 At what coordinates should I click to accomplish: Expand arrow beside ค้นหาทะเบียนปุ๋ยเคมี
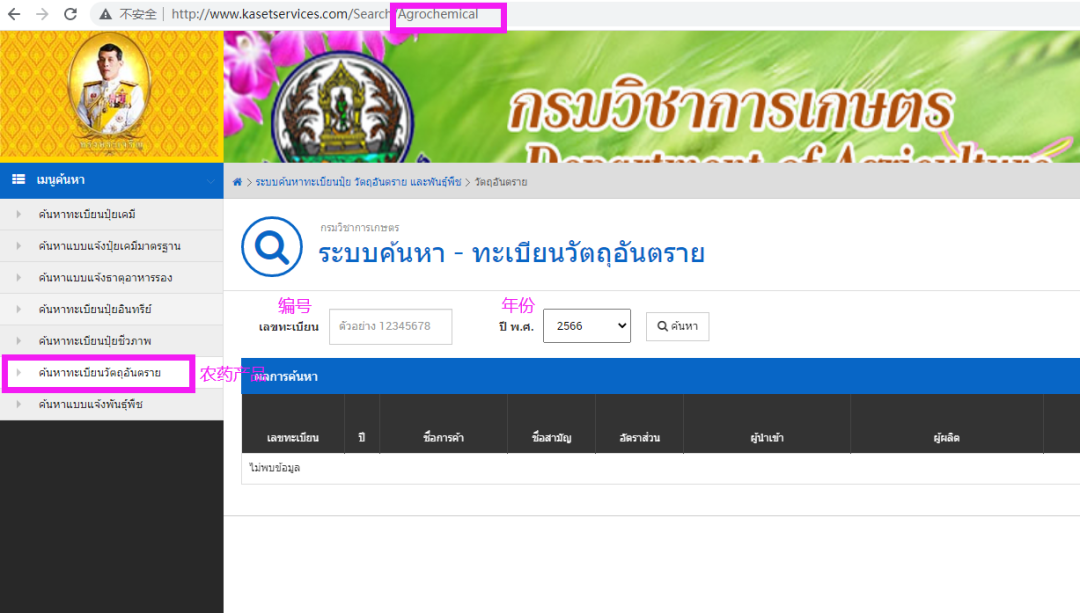point(17,214)
